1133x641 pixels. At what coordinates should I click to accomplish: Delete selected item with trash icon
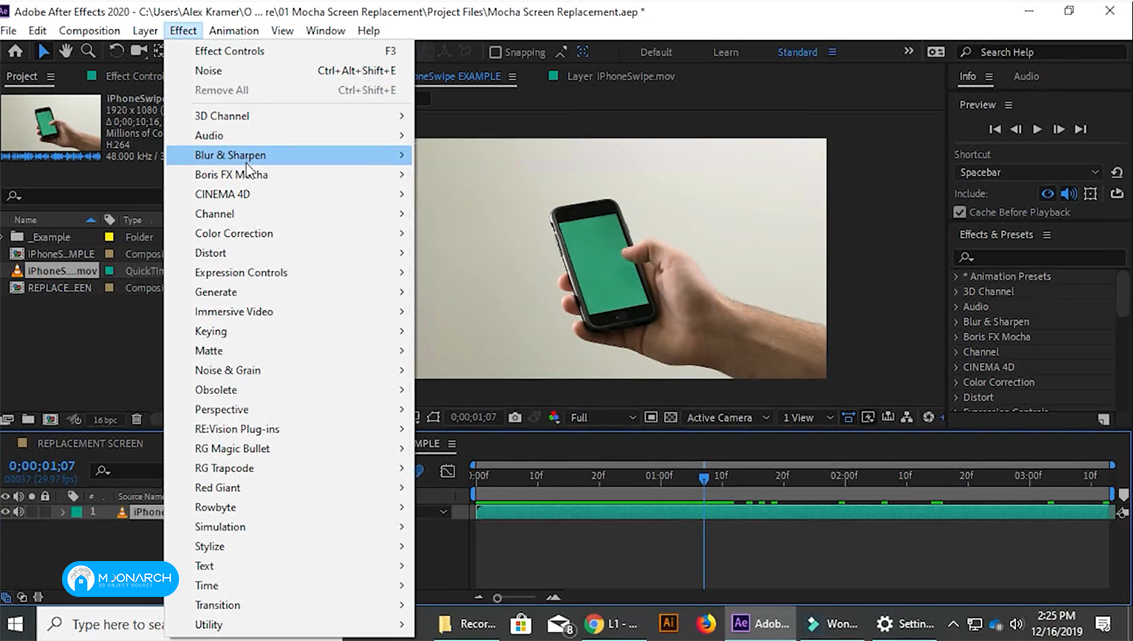[x=137, y=419]
